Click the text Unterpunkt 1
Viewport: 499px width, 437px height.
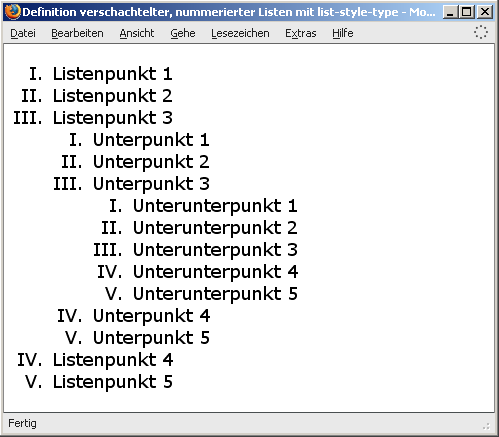[x=151, y=140]
